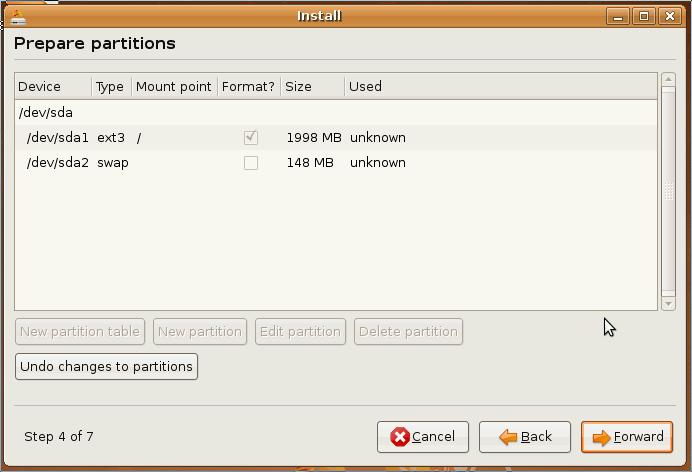Click Undo changes to partitions
Screen dimensions: 692x472
[106, 367]
